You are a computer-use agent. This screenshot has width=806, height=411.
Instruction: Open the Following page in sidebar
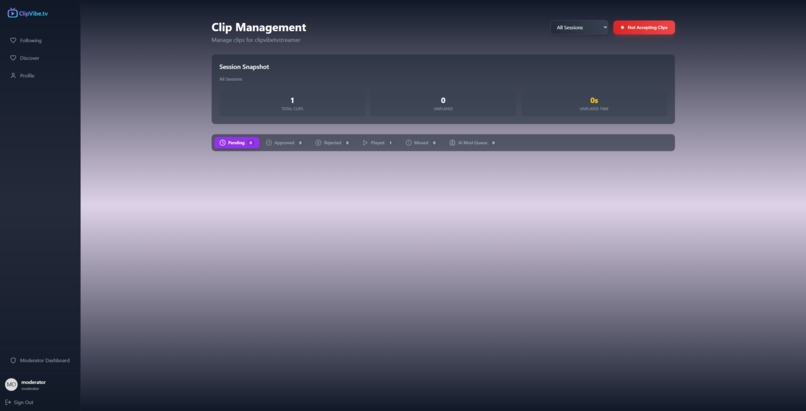click(x=26, y=40)
